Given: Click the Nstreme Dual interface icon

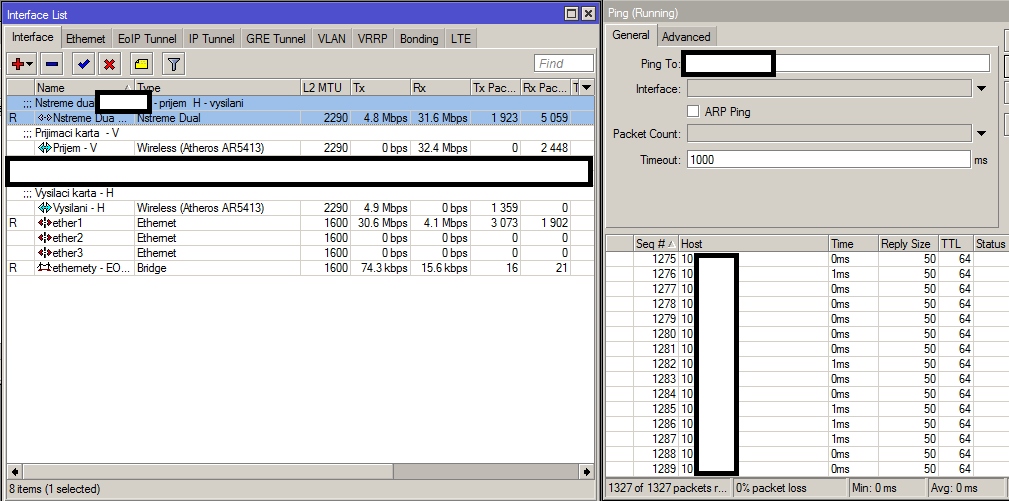Looking at the screenshot, I should 45,118.
